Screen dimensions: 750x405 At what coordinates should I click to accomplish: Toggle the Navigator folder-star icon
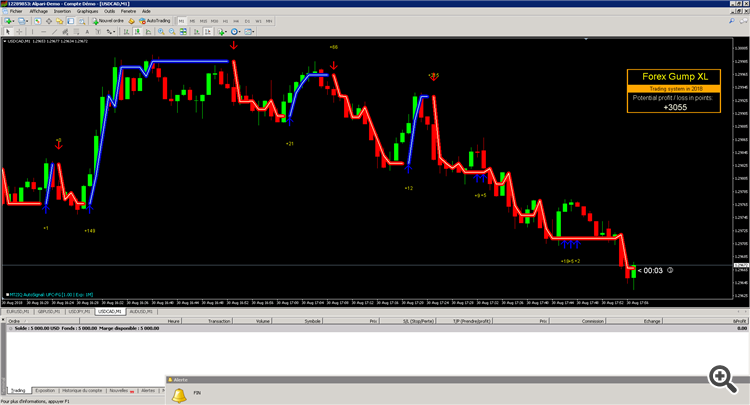tap(59, 21)
